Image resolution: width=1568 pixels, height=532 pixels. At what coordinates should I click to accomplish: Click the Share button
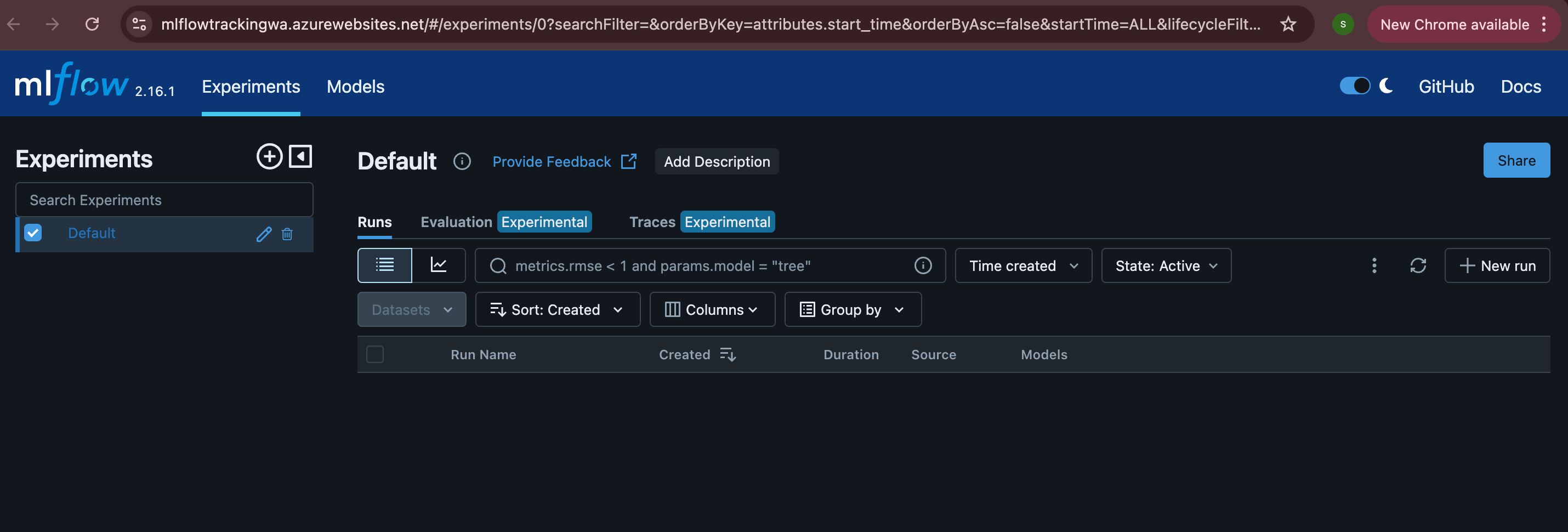[1516, 161]
